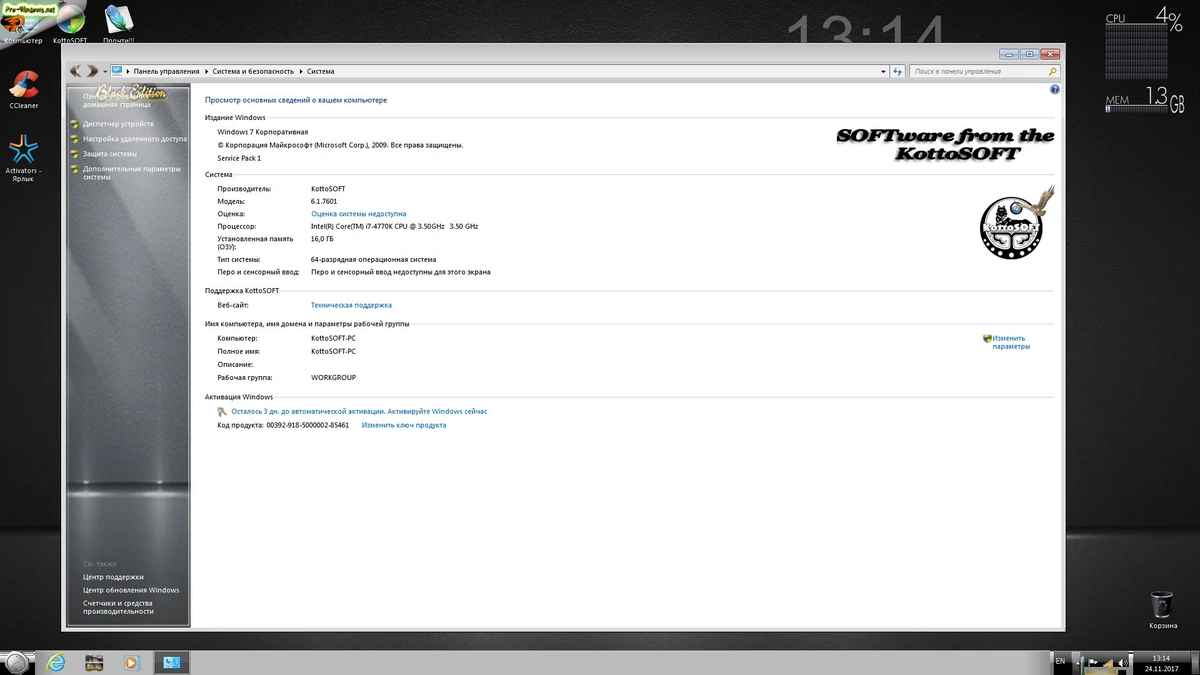The width and height of the screenshot is (1200, 675).
Task: Click the CPU usage gadget
Action: [x=1144, y=44]
